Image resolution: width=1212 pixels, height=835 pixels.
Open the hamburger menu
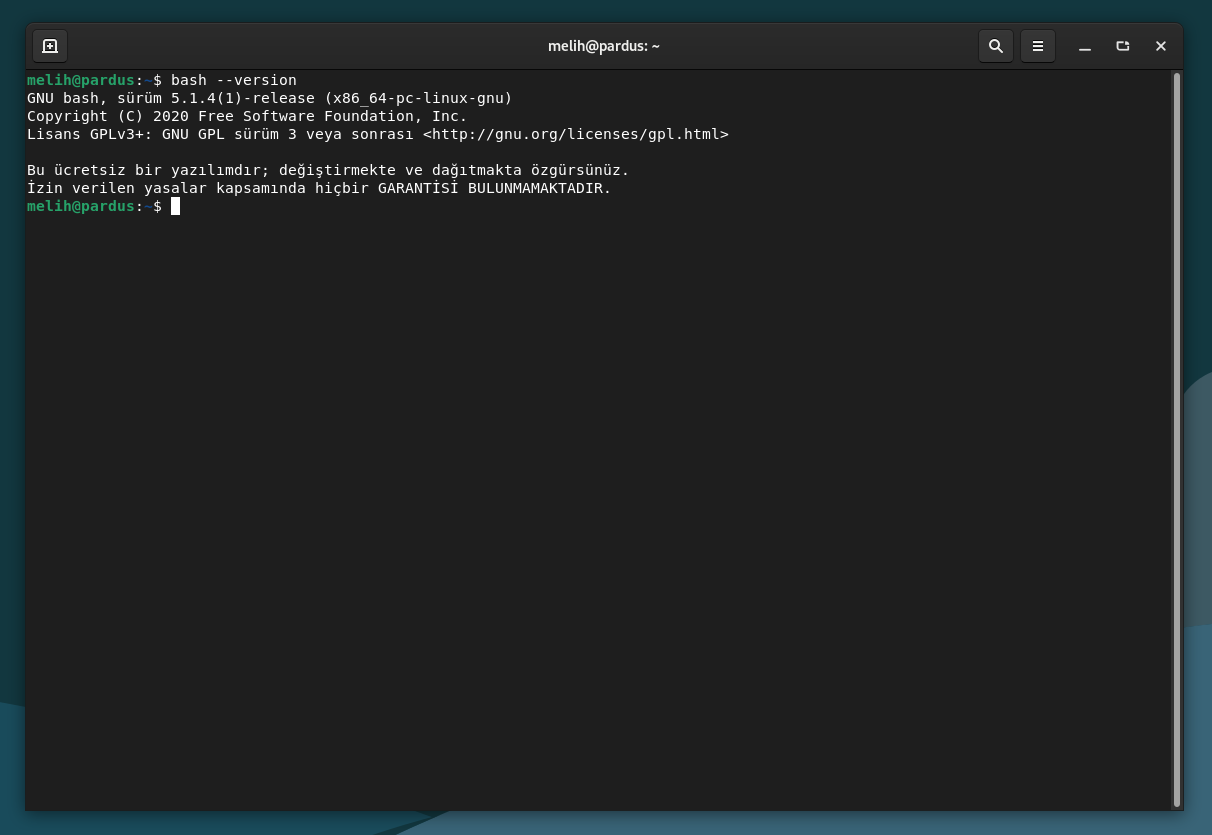[1038, 46]
